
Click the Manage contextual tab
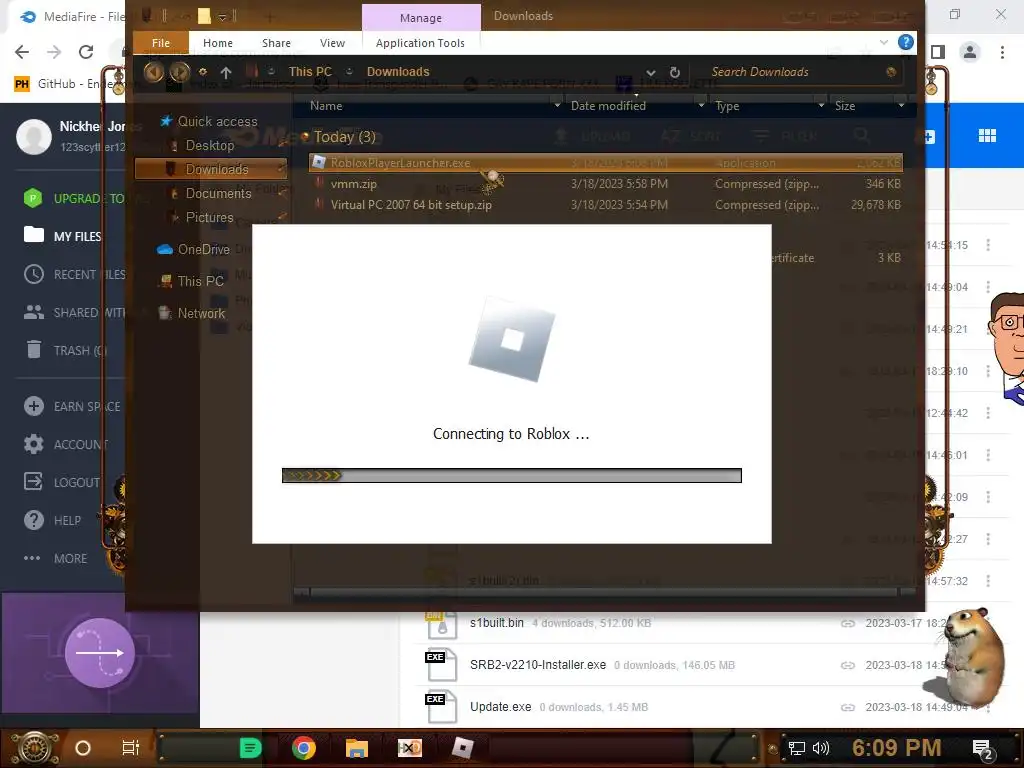pos(421,18)
